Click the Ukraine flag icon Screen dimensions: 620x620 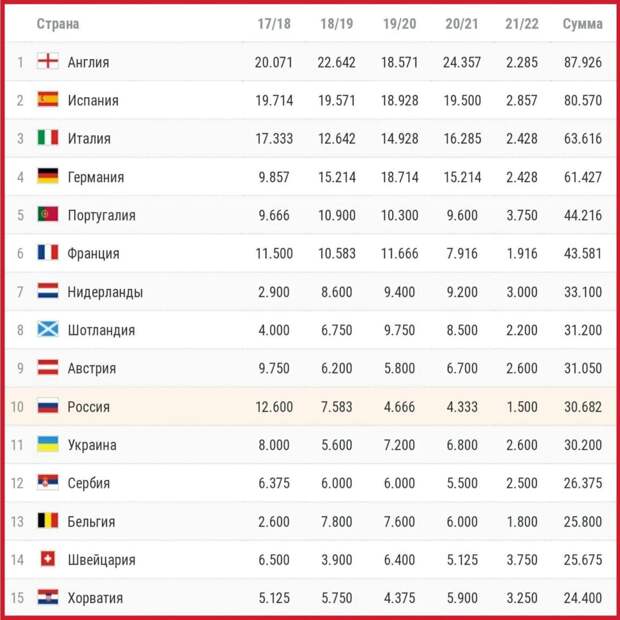[48, 444]
